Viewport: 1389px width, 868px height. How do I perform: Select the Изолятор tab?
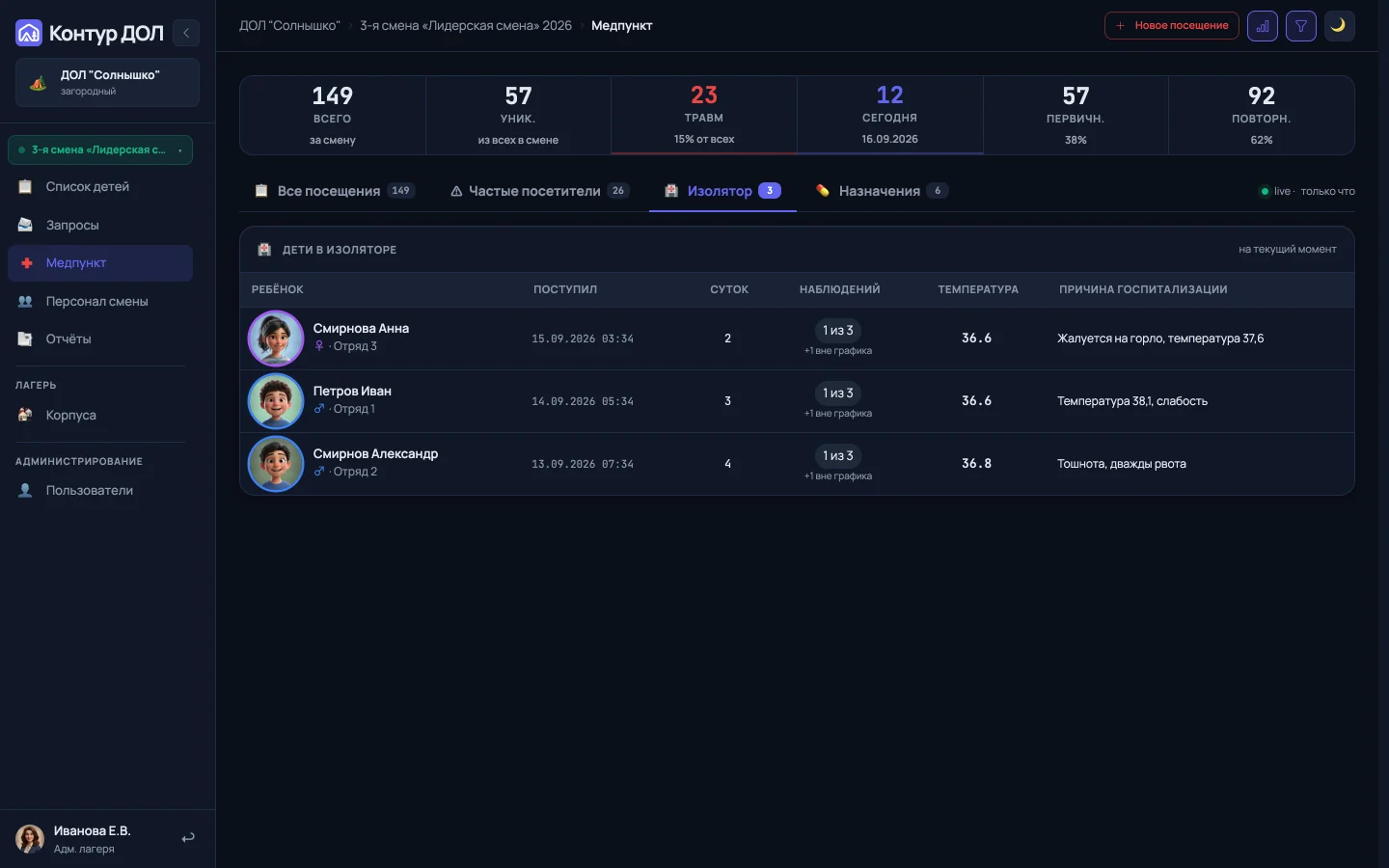coord(722,191)
